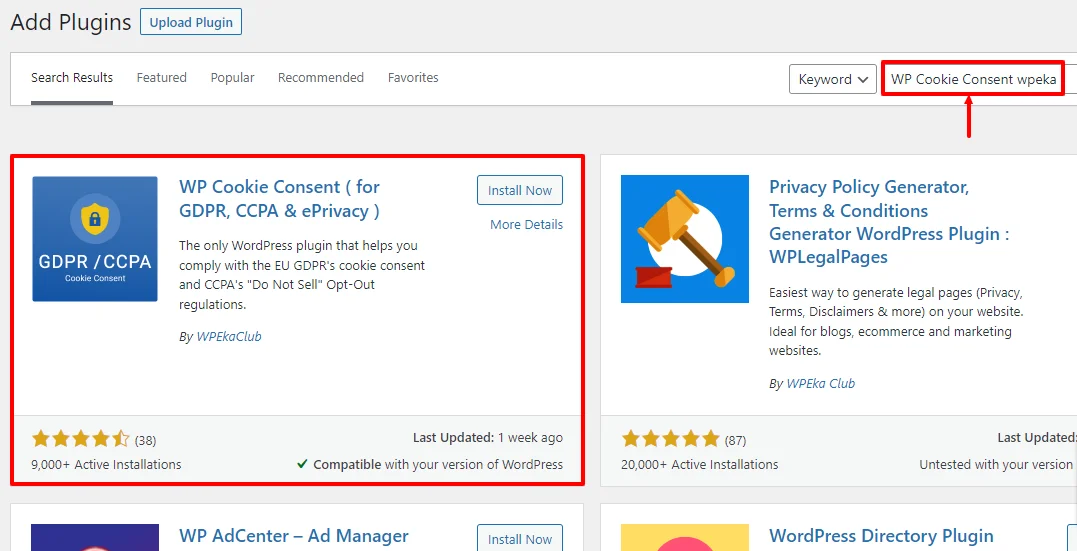Click the '9,000+ Active Installations' text
This screenshot has width=1077, height=551.
106,464
